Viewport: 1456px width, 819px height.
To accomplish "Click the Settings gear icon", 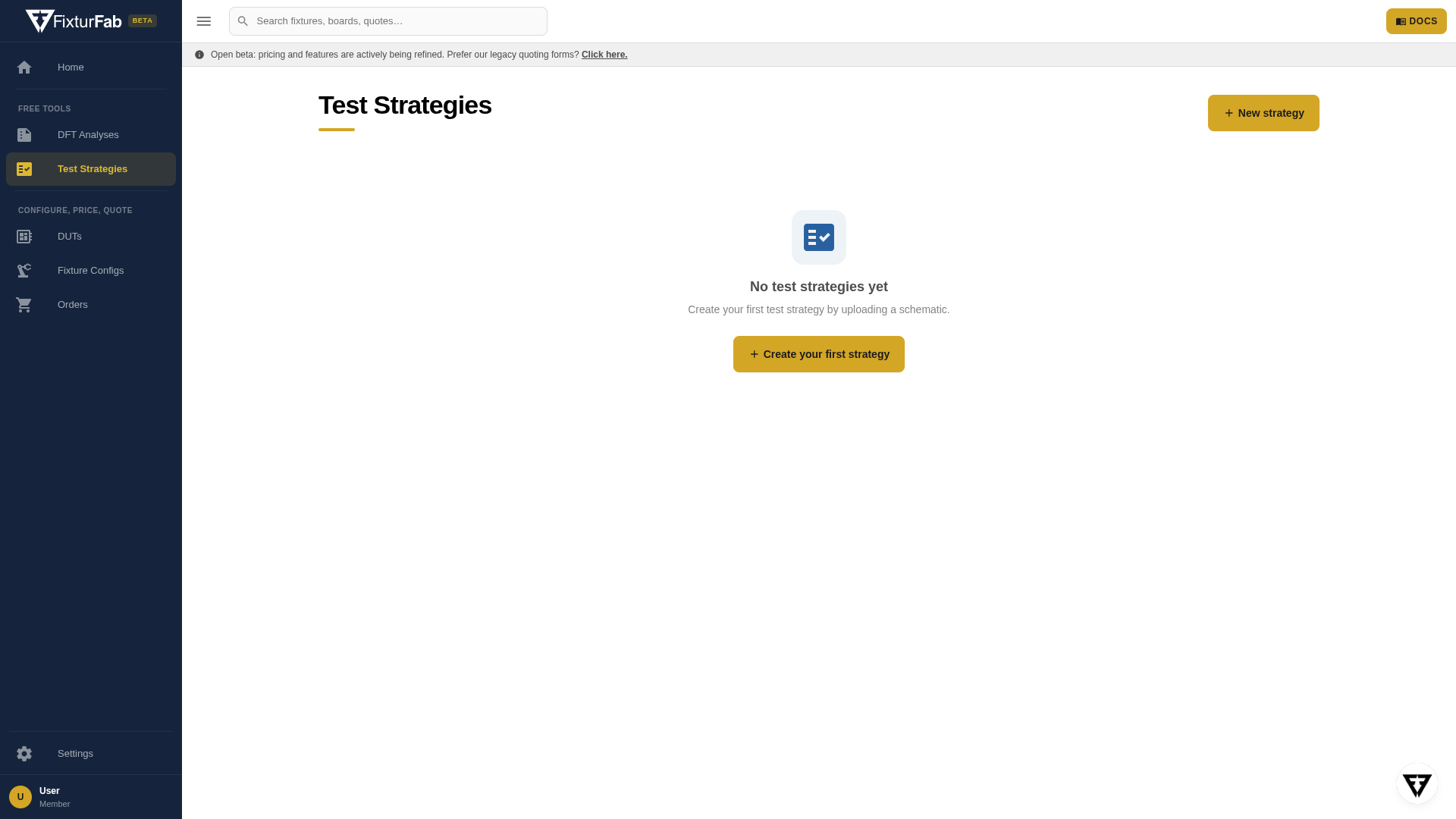I will pos(24,754).
